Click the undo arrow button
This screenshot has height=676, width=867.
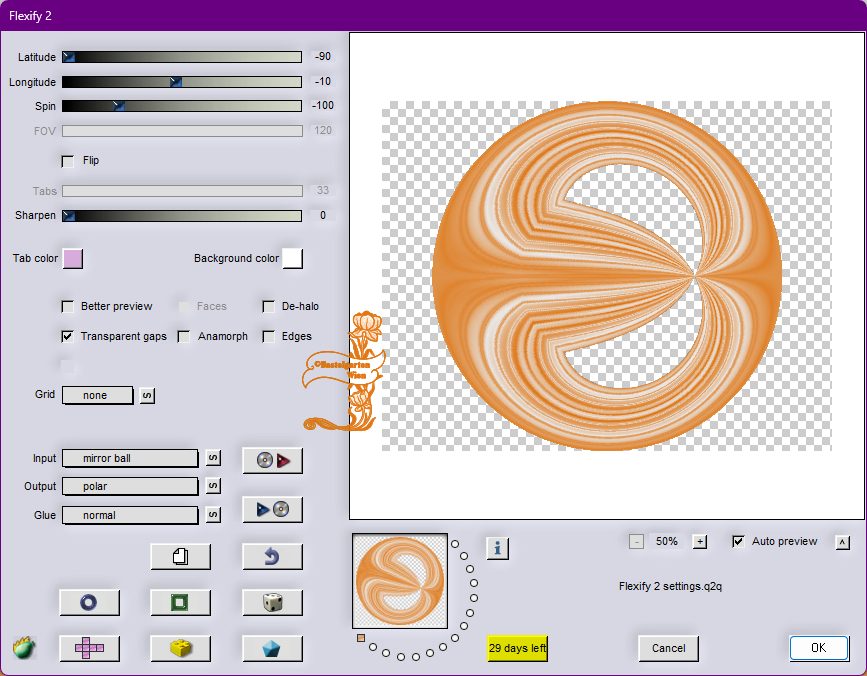(272, 556)
